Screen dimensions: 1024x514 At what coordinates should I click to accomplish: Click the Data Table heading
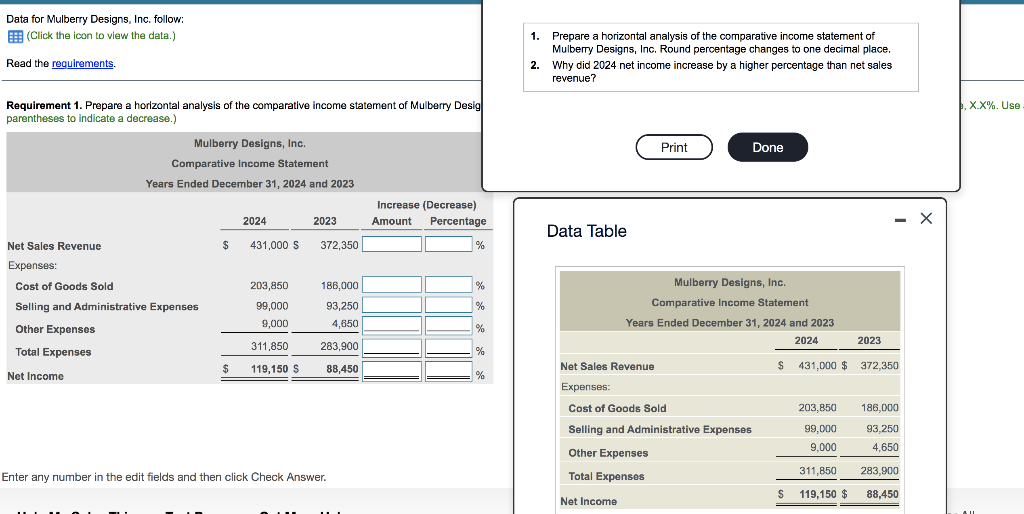pos(586,231)
